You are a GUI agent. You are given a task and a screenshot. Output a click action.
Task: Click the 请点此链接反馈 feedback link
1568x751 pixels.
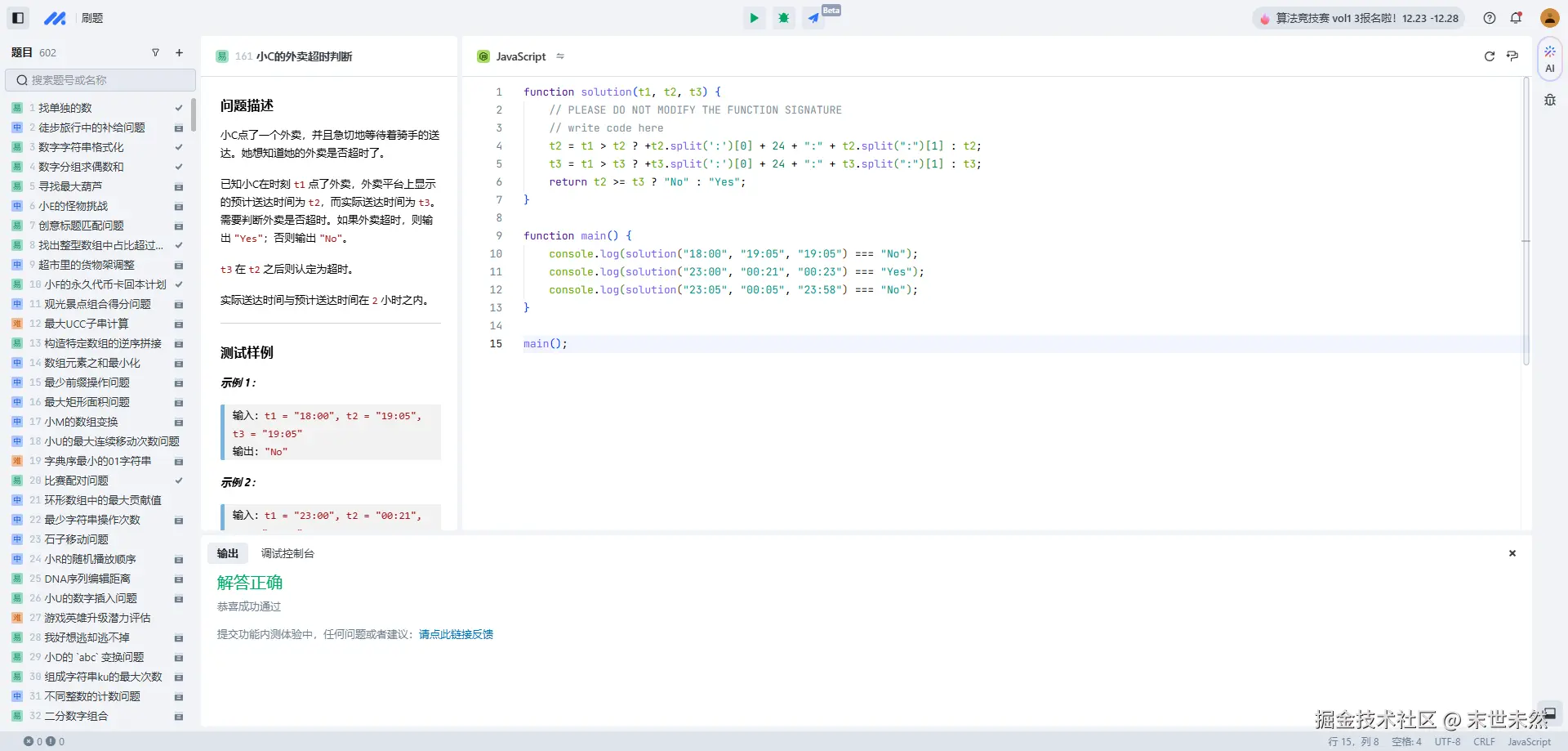click(456, 634)
